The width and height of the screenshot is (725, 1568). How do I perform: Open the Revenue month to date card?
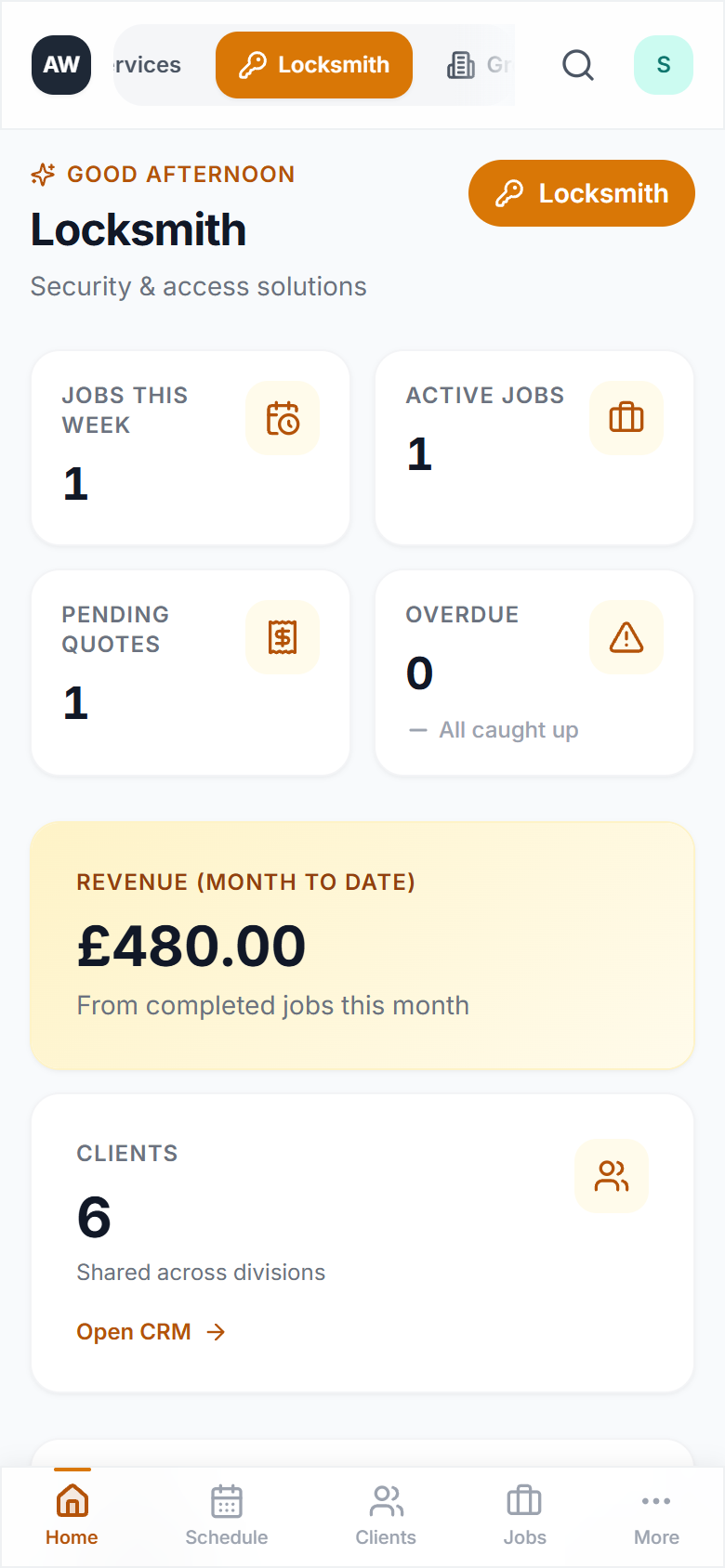pos(362,946)
